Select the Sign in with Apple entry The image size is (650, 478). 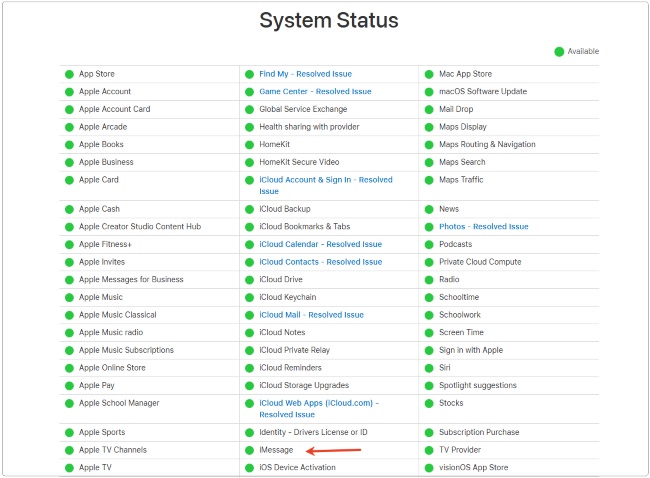(x=471, y=350)
